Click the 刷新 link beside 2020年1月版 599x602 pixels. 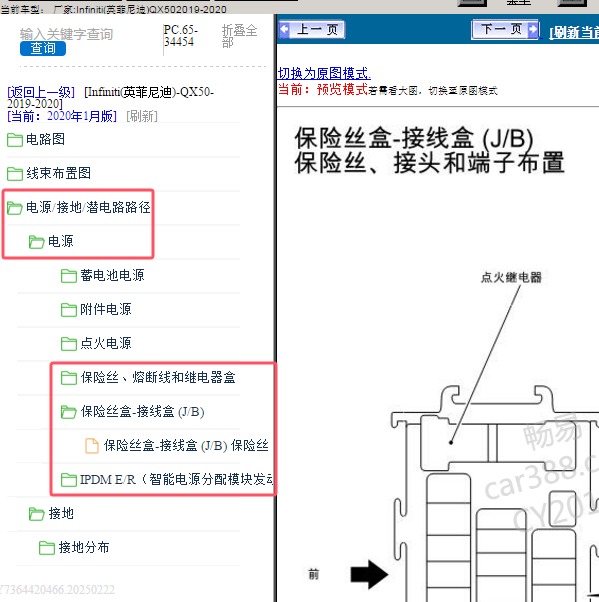[x=142, y=116]
